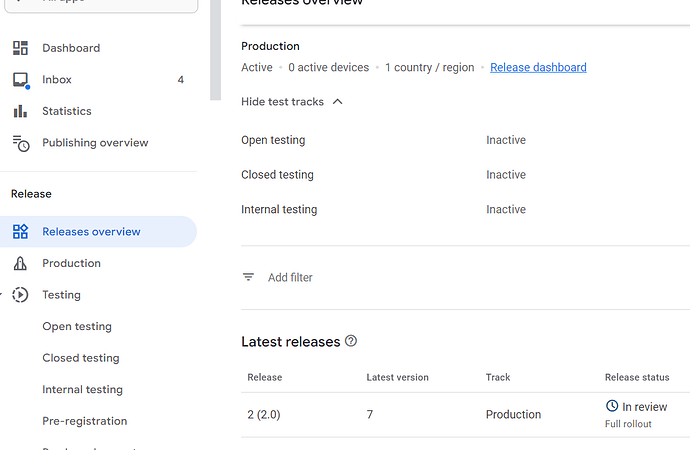Open Pre-registration sidebar item
The height and width of the screenshot is (450, 690).
[x=84, y=421]
